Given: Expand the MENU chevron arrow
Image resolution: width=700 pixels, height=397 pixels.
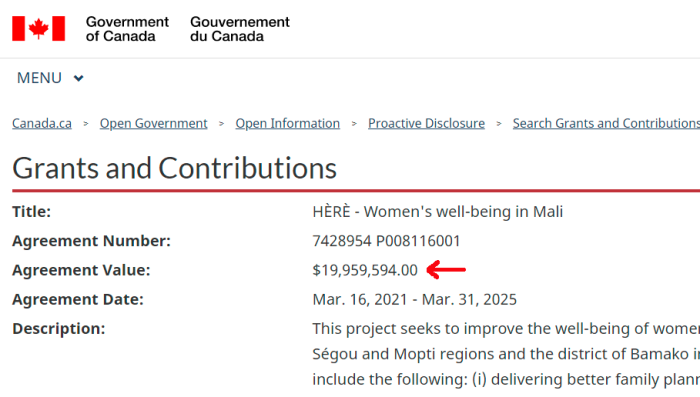Looking at the screenshot, I should (x=79, y=78).
